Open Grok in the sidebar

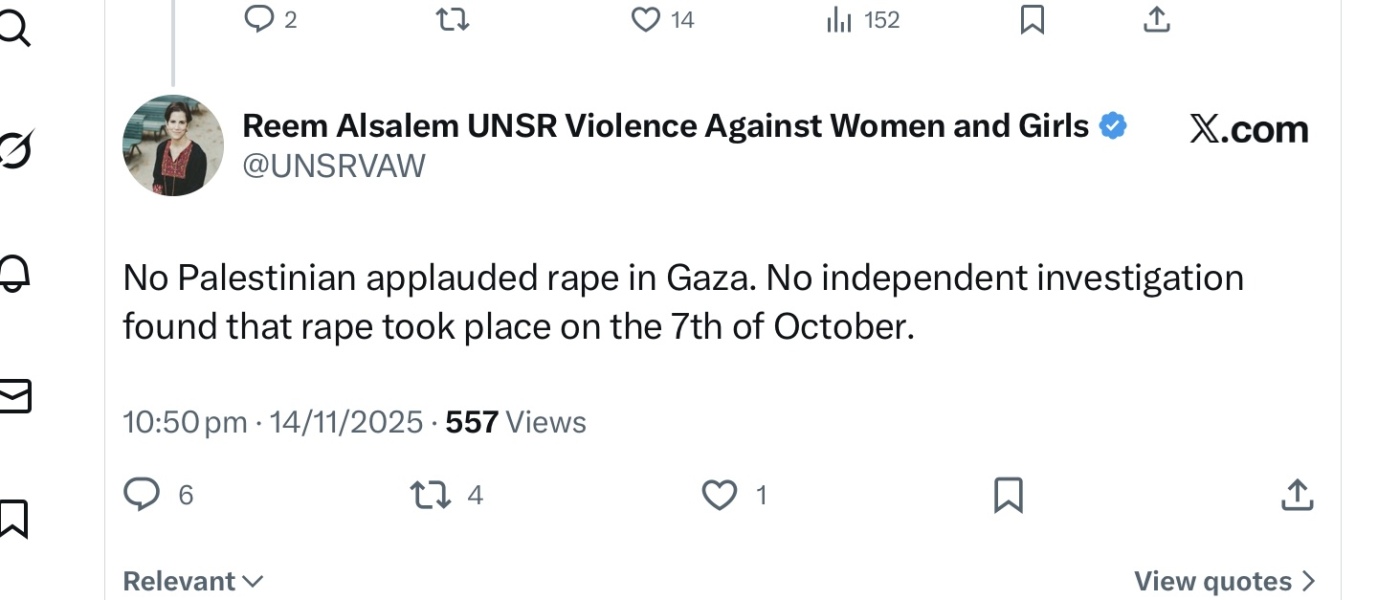pyautogui.click(x=15, y=148)
